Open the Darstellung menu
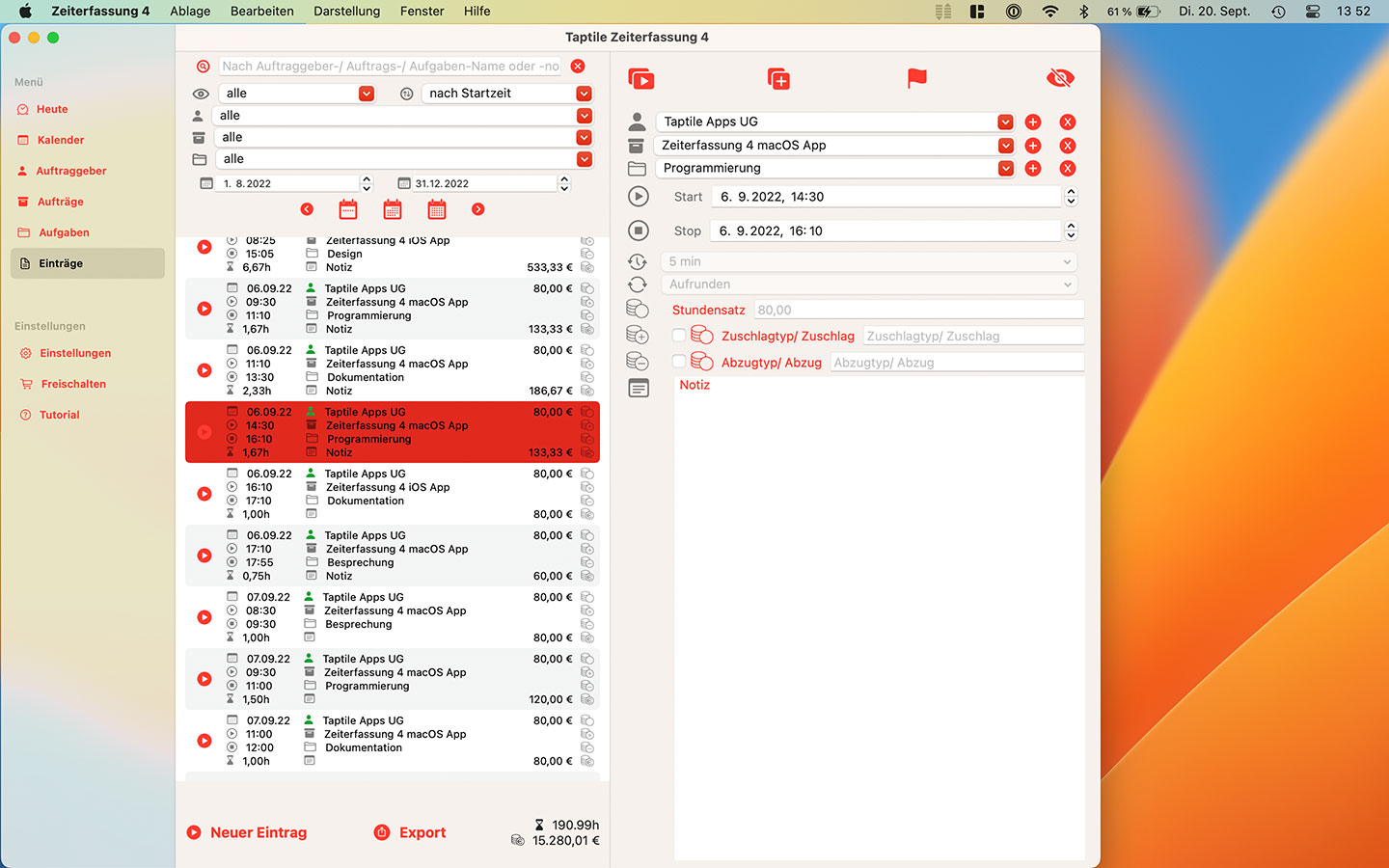 coord(347,12)
